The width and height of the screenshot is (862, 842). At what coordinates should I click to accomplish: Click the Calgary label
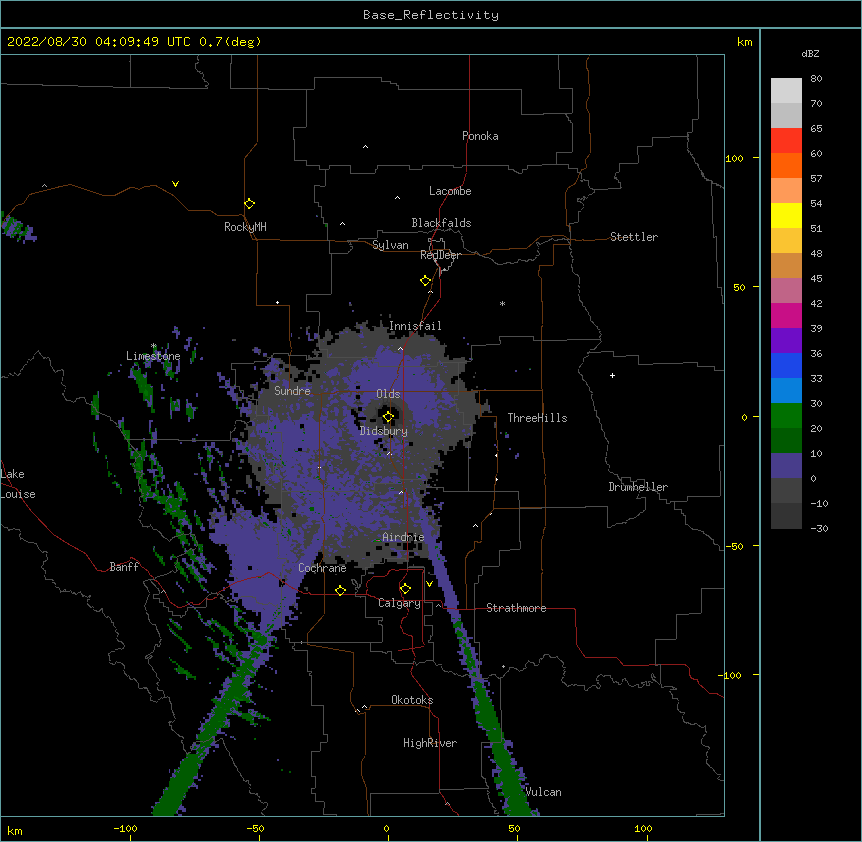(400, 603)
